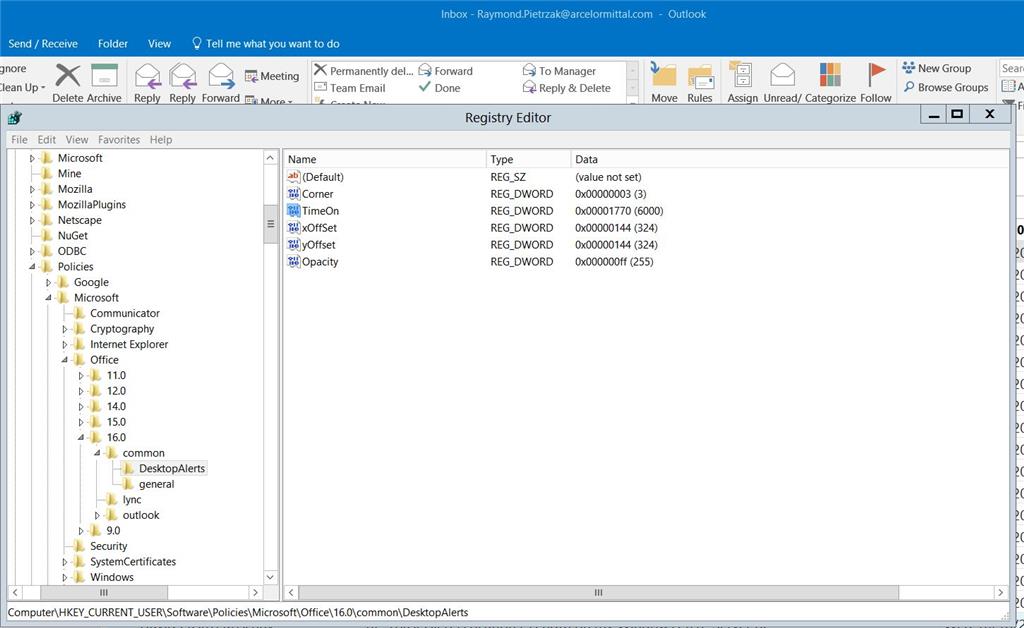Open Categorize color squares in Outlook

coord(830,75)
